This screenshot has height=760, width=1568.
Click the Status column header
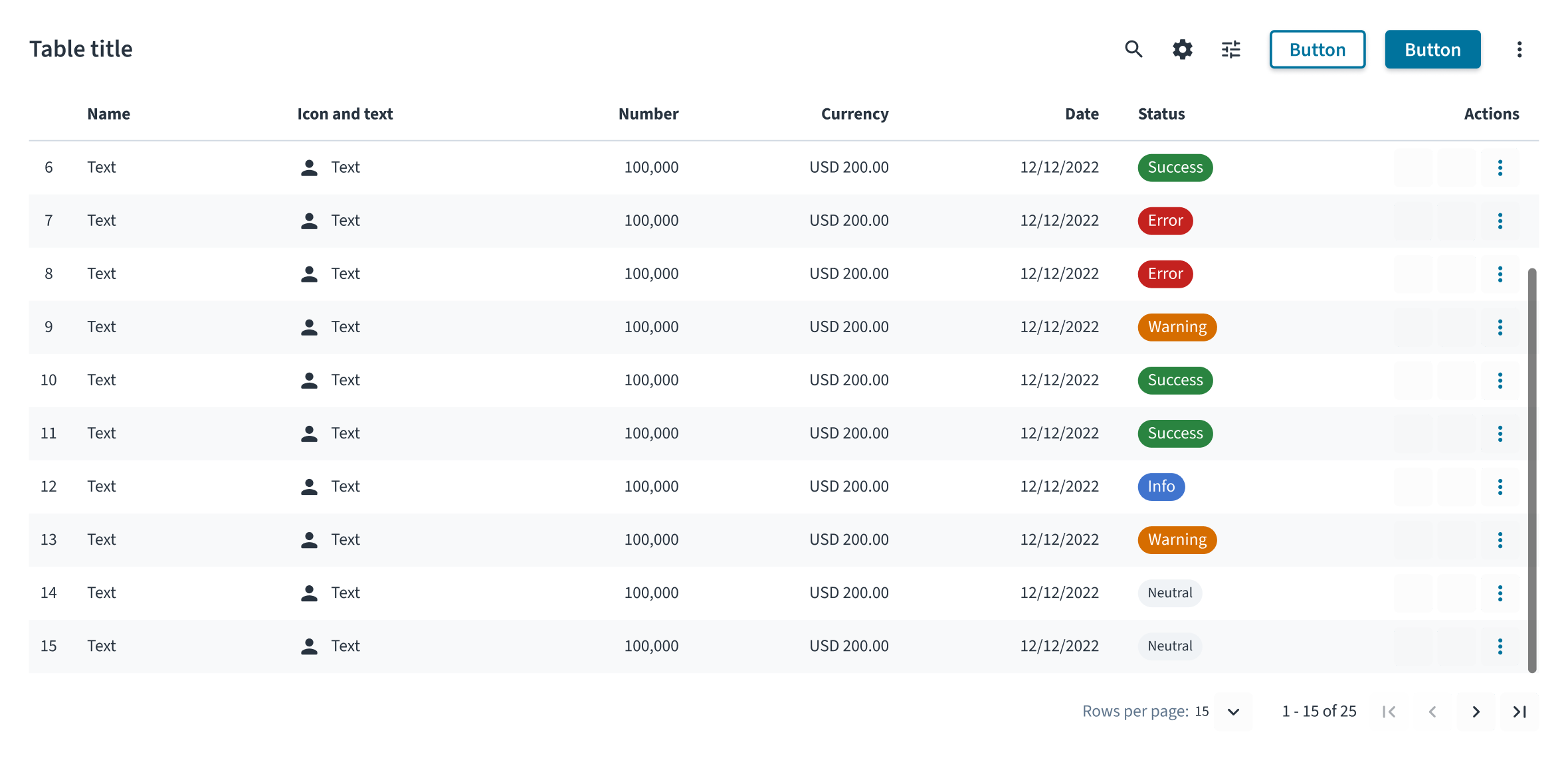[x=1161, y=114]
